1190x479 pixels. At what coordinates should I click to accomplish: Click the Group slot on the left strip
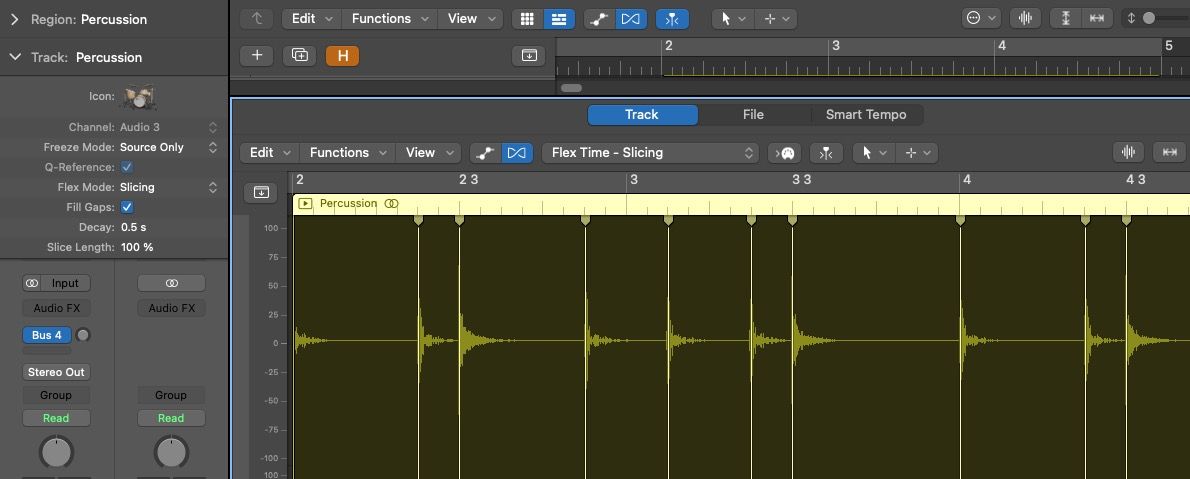56,395
